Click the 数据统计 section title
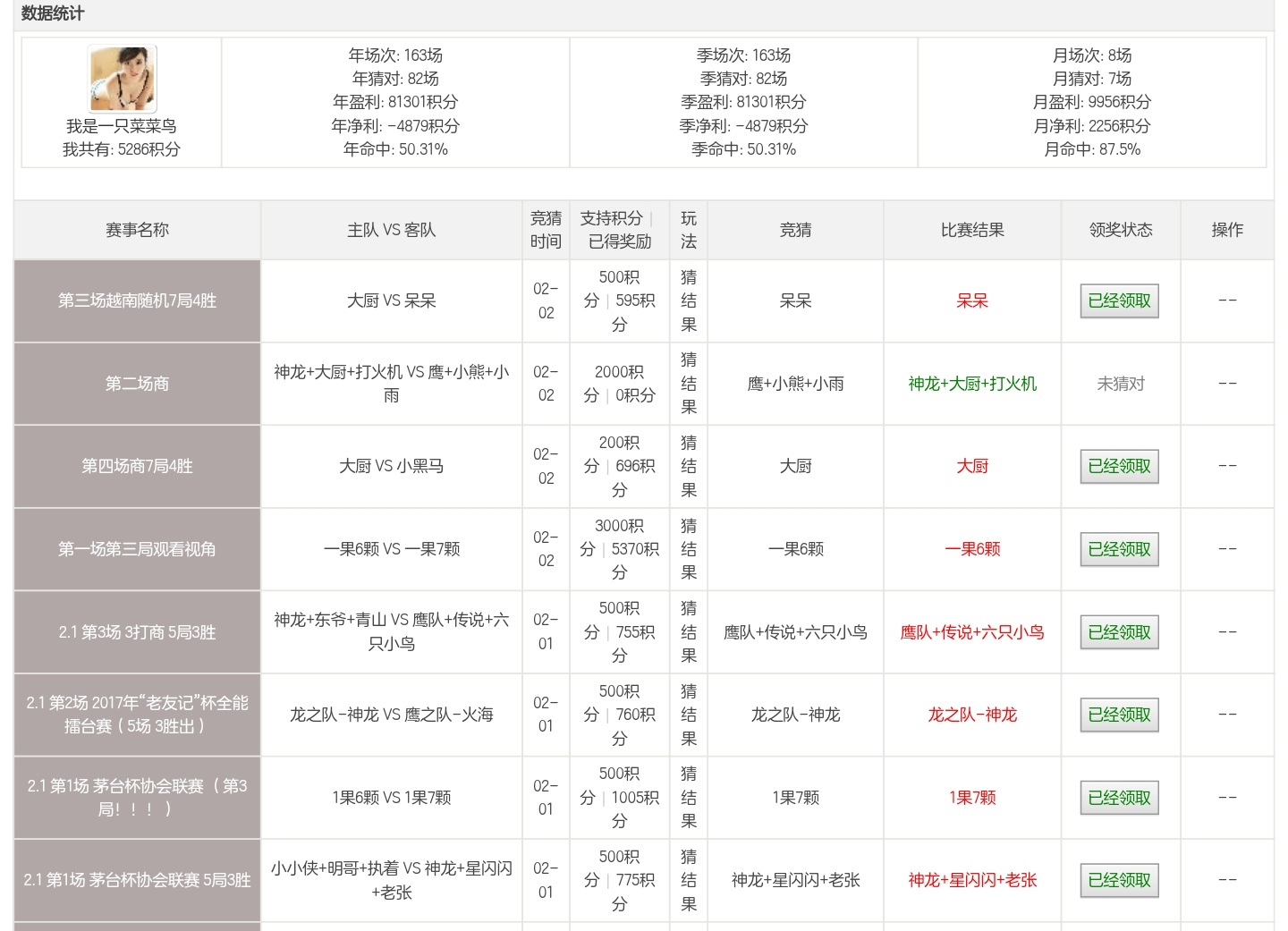 click(x=53, y=13)
